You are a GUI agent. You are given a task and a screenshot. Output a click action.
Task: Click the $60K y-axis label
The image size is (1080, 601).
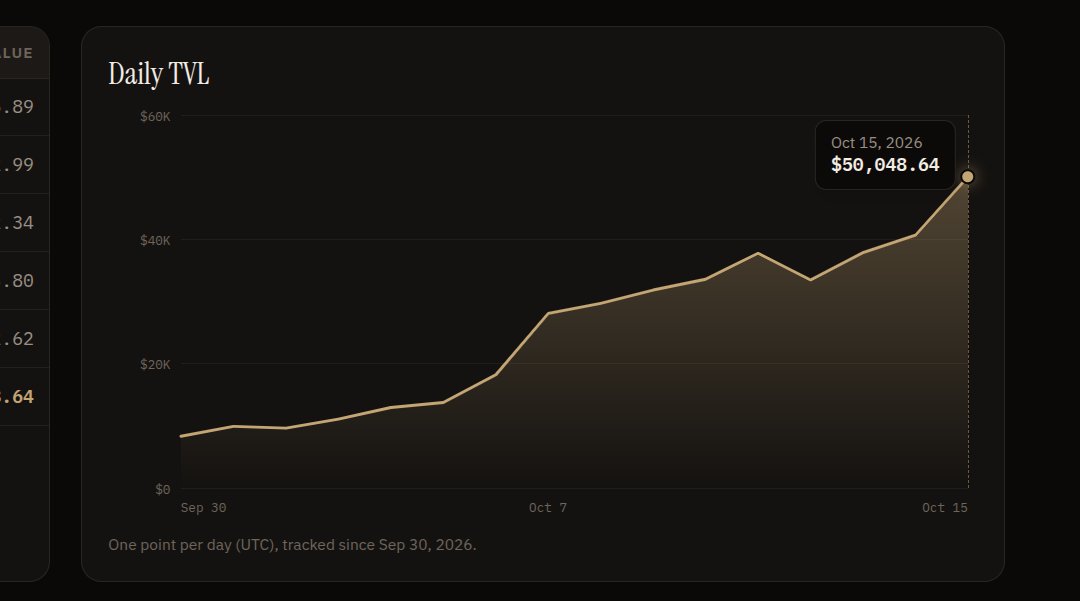tap(155, 116)
